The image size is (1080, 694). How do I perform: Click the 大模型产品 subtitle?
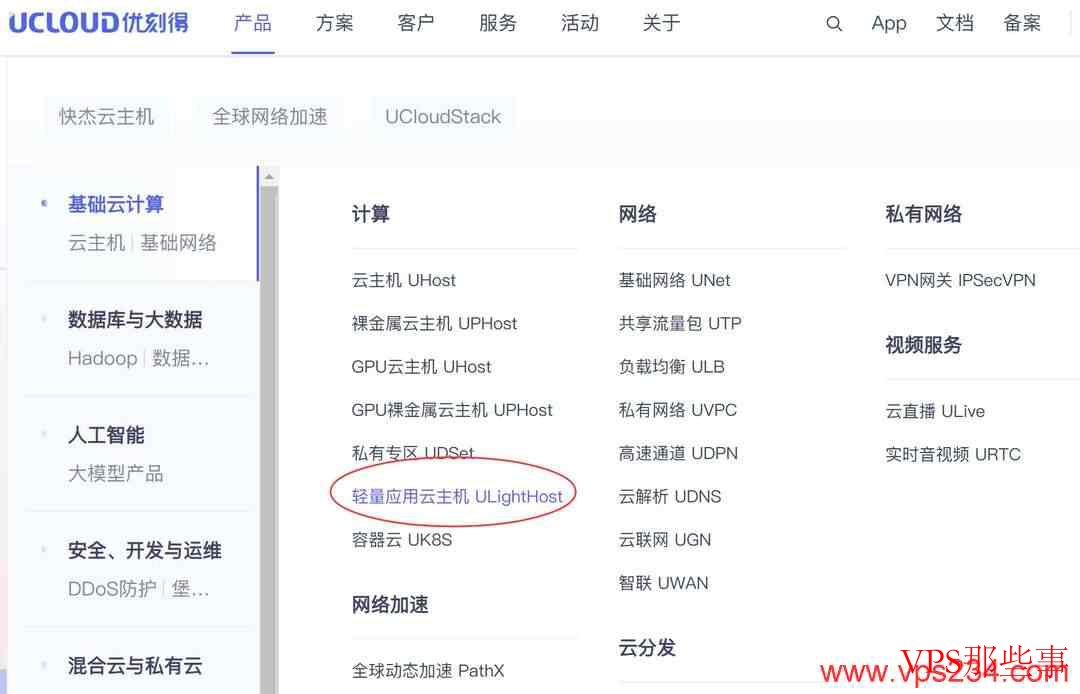(116, 474)
